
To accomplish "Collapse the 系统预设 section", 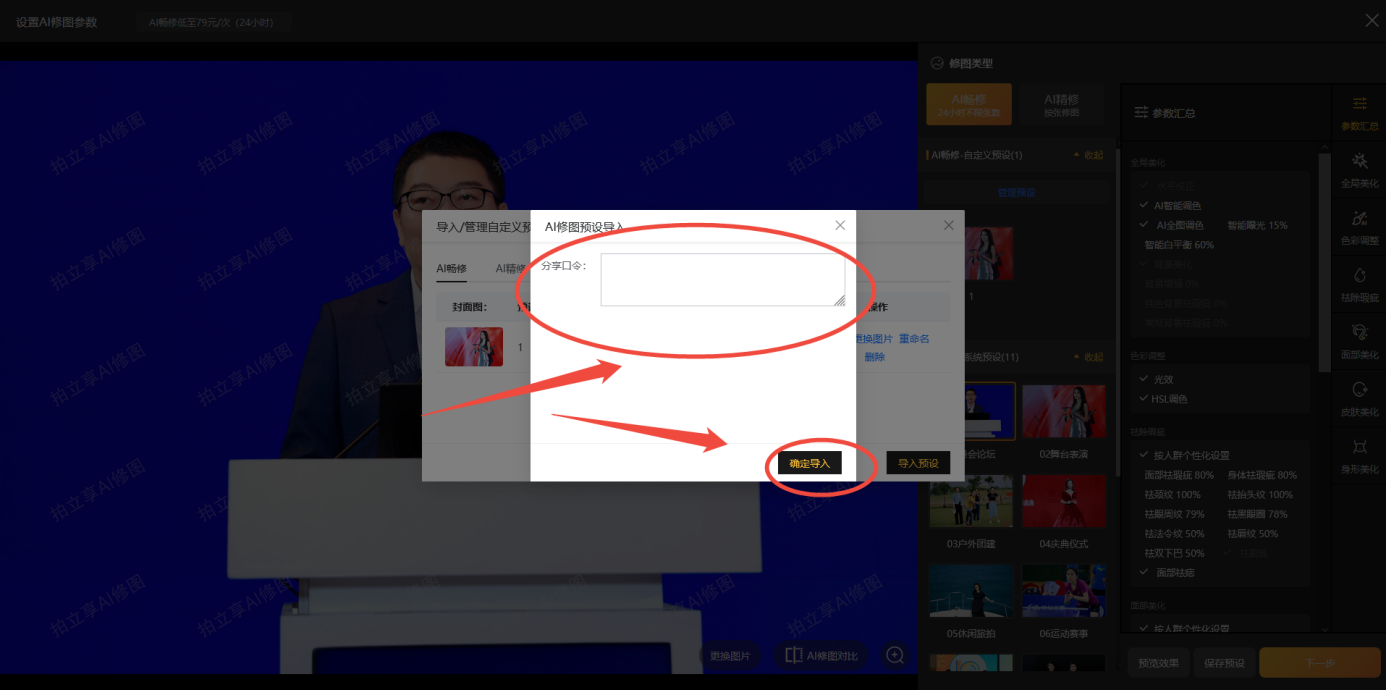I will (1088, 357).
